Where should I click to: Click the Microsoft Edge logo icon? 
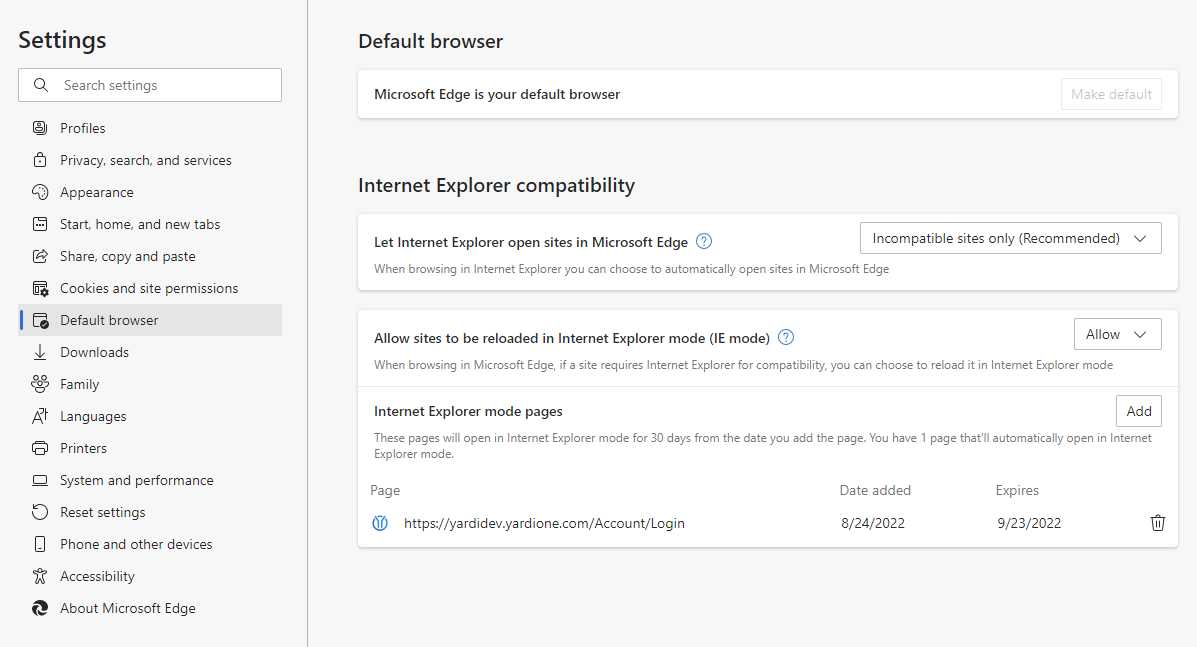40,608
